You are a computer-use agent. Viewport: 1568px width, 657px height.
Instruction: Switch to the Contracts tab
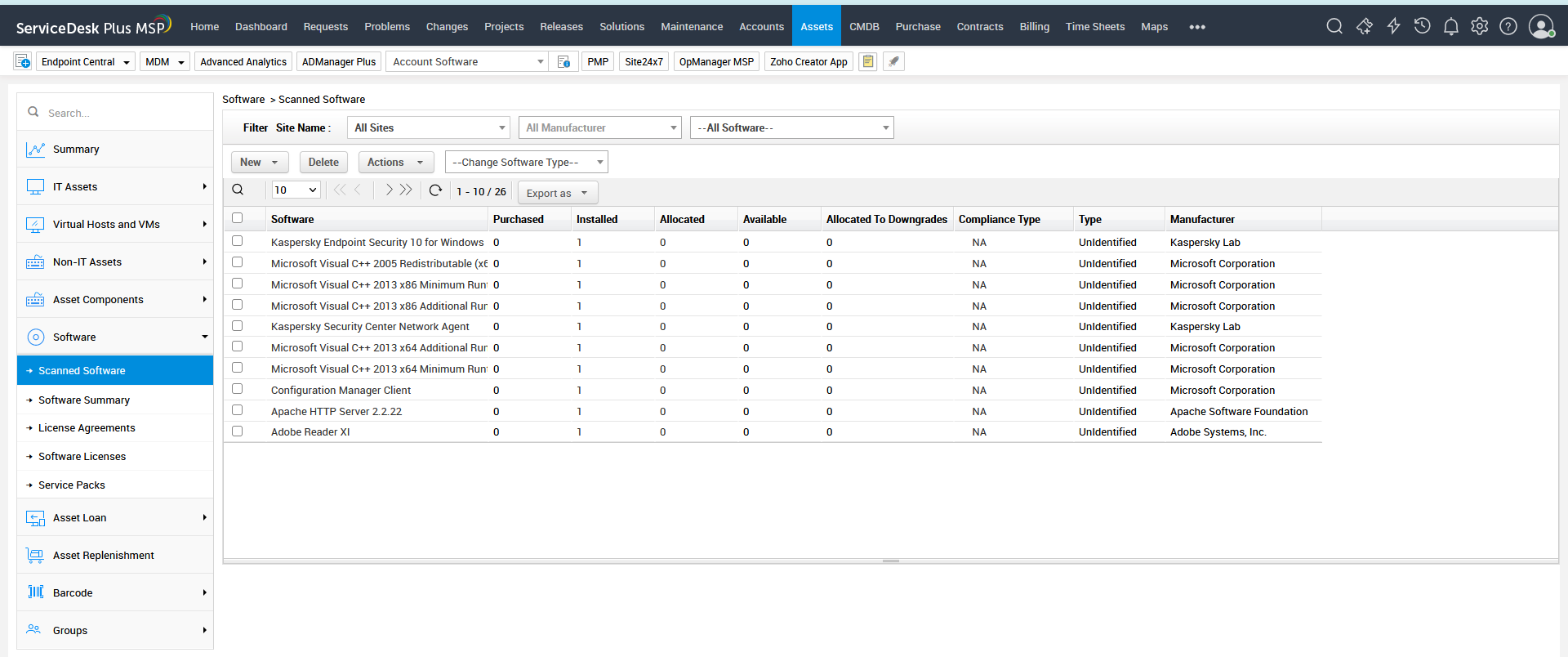coord(979,27)
